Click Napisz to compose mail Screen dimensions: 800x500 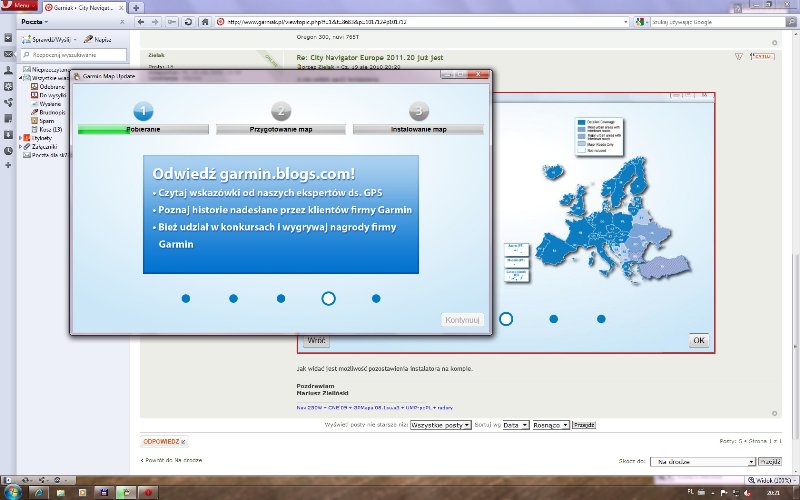tap(97, 39)
